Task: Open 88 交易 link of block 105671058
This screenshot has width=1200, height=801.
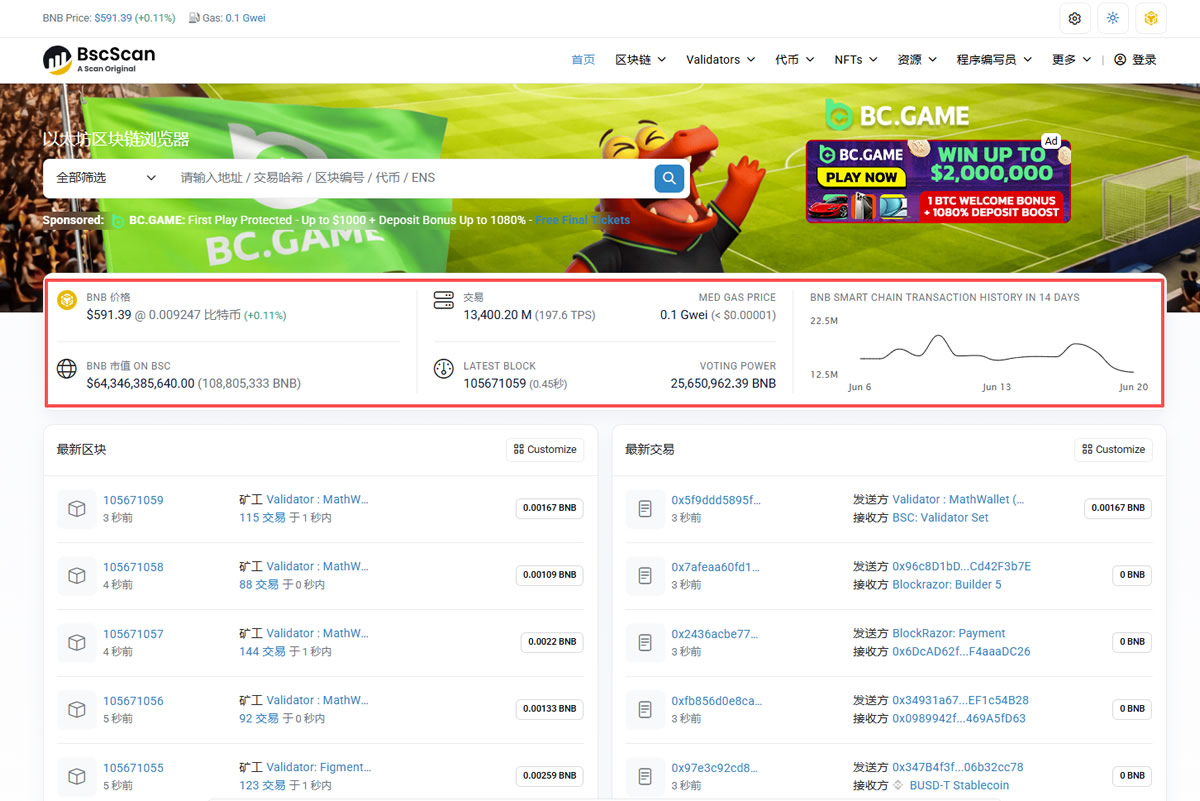Action: (x=259, y=585)
